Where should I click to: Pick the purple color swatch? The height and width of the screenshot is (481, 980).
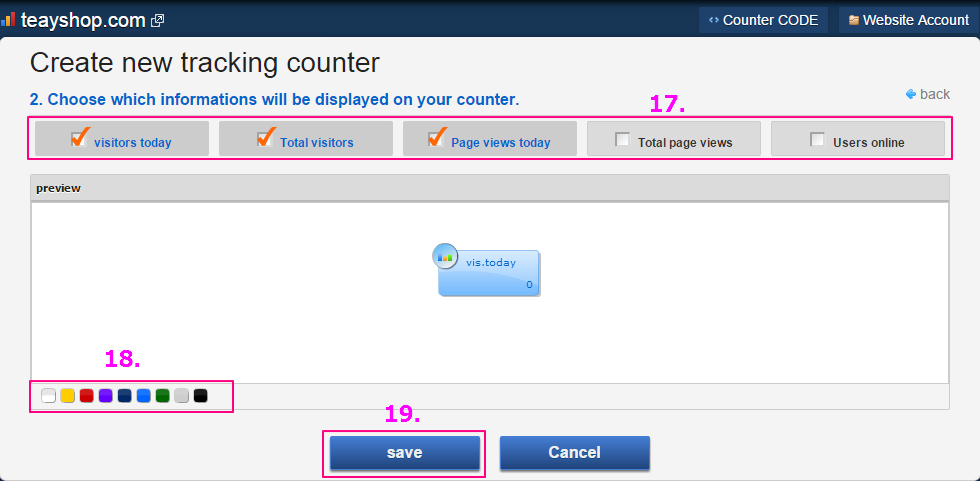pos(105,396)
